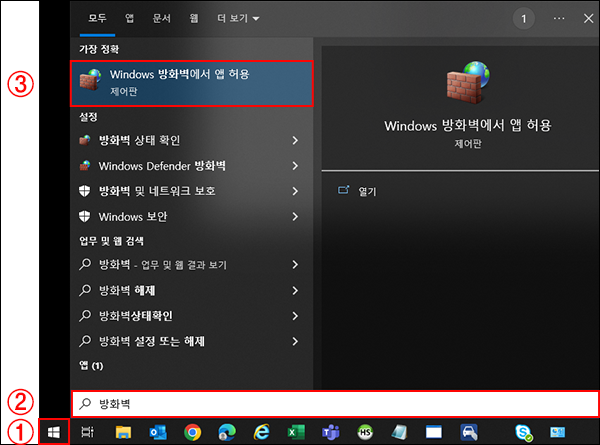Click the firewall icon beside Windows Defender 방화벽

[85, 165]
